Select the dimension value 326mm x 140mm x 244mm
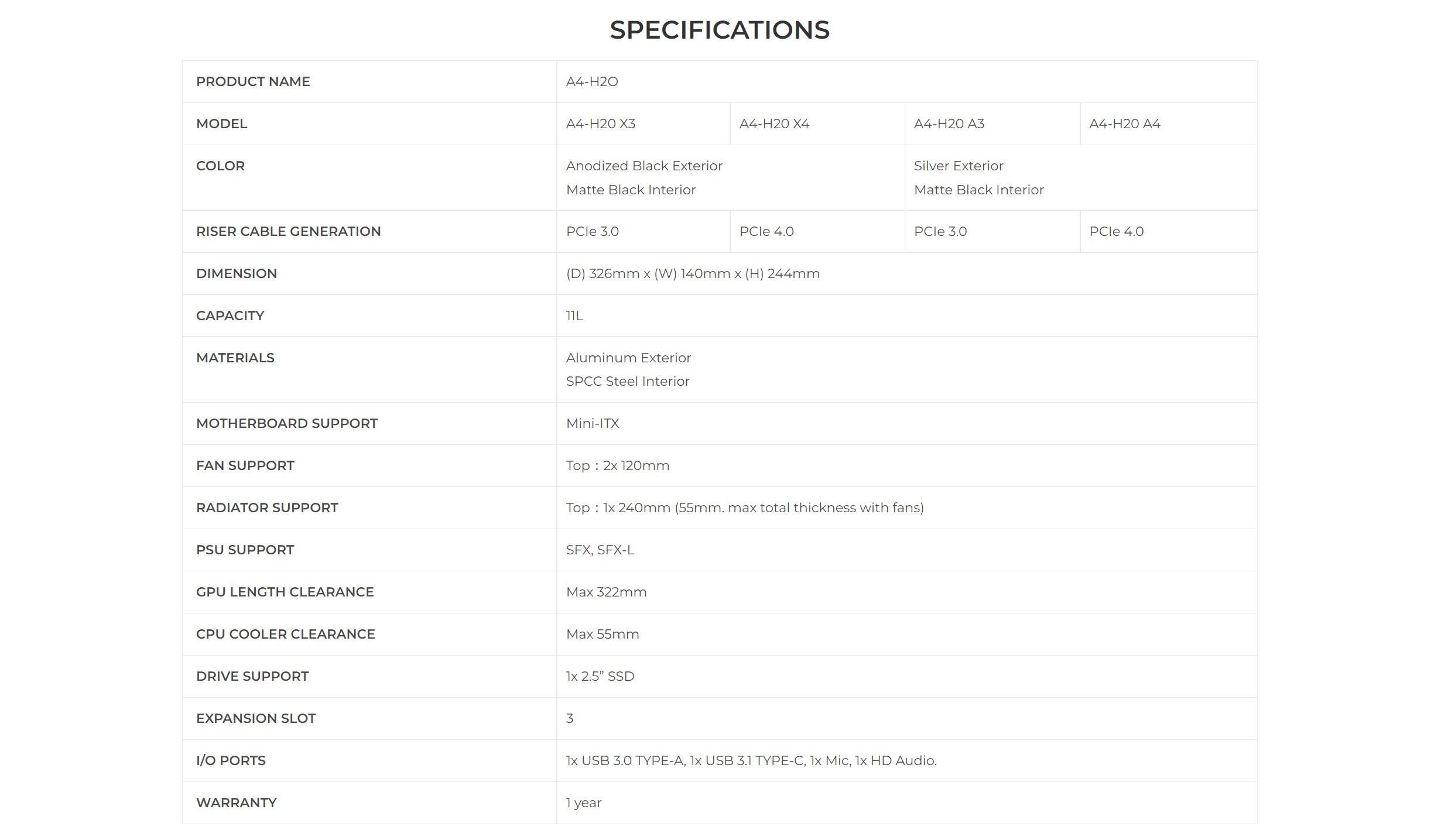The width and height of the screenshot is (1441, 840). (693, 273)
